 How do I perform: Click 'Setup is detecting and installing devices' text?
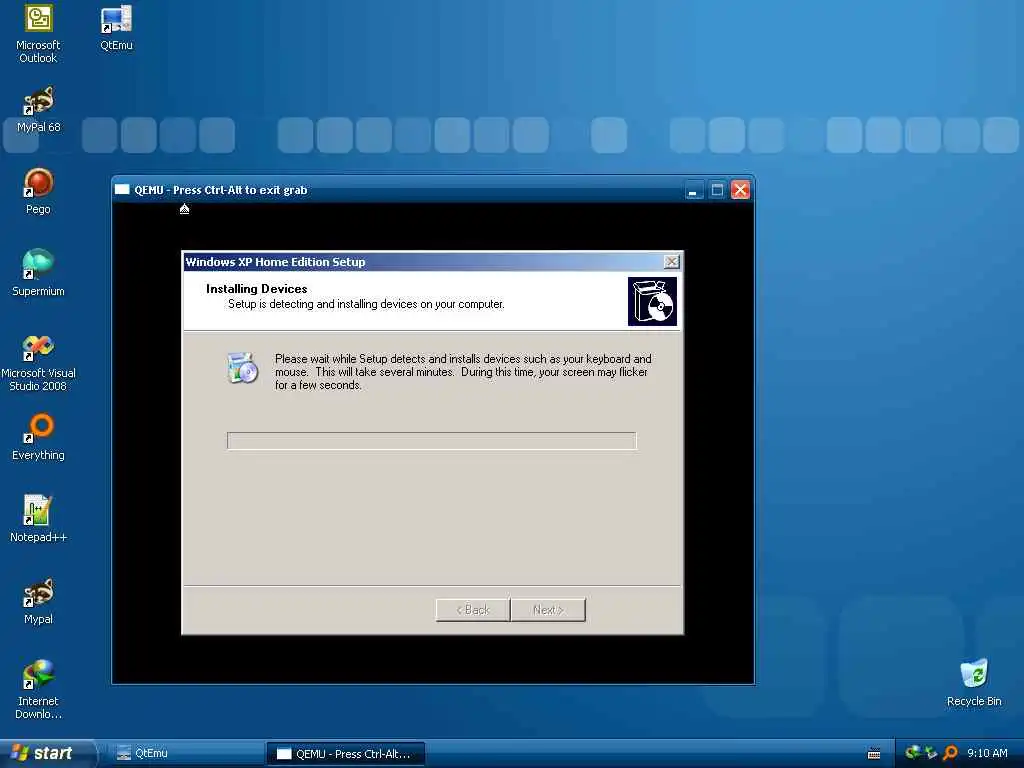pyautogui.click(x=366, y=304)
